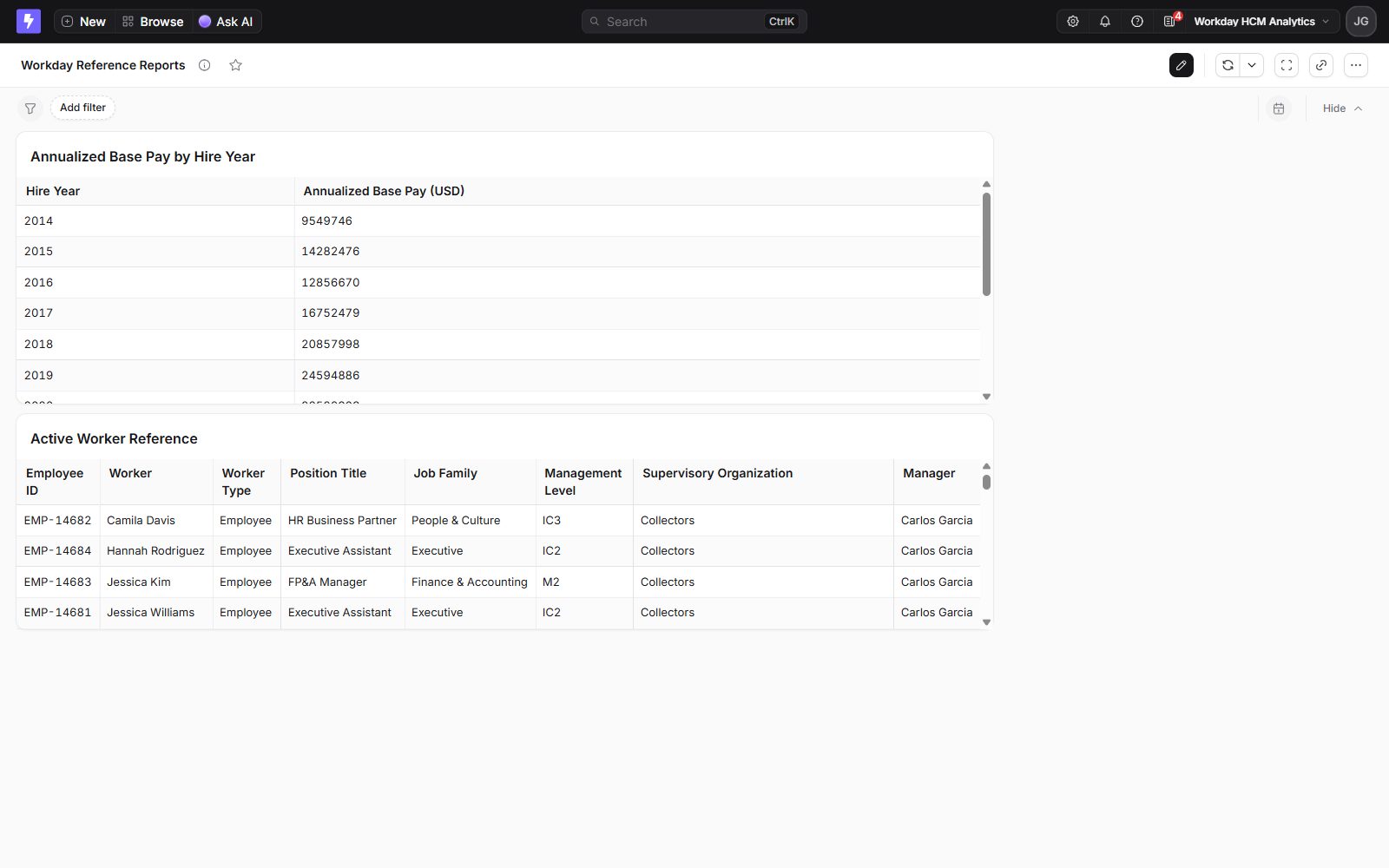The height and width of the screenshot is (868, 1389).
Task: Copy dashboard link icon
Action: (1321, 65)
